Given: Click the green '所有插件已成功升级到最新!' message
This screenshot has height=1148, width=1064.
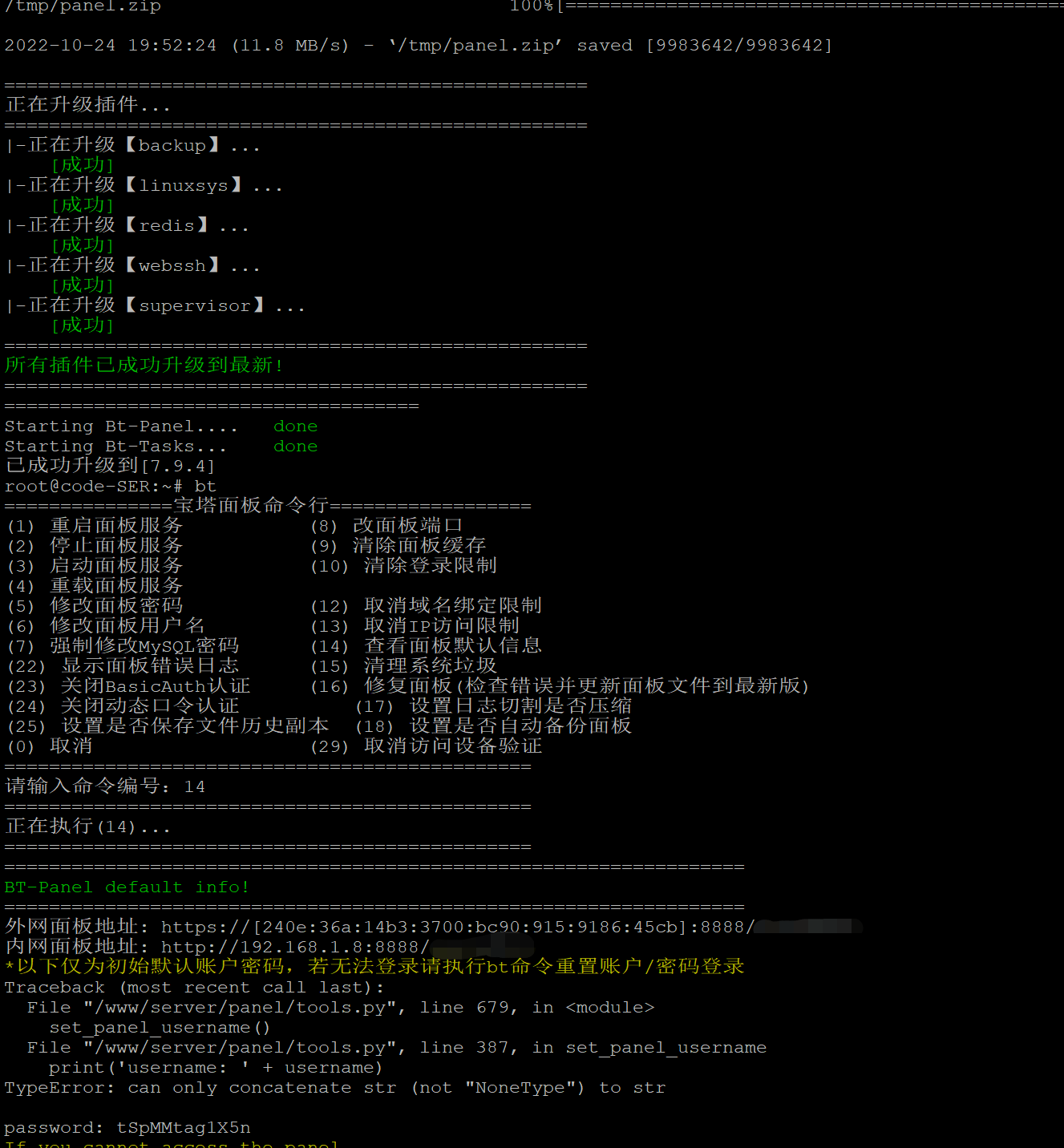Looking at the screenshot, I should (144, 366).
